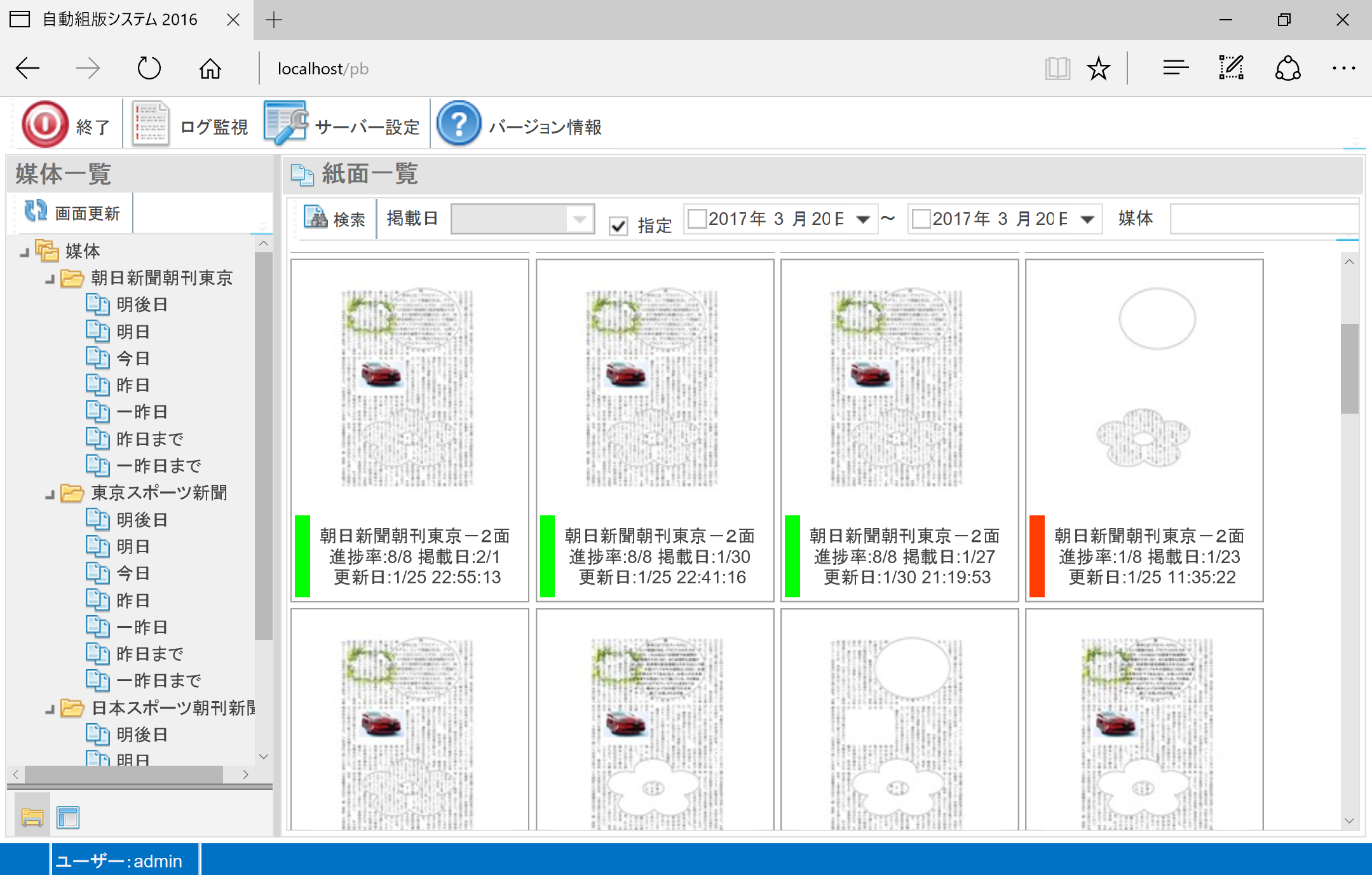Click media tree vertical scrollbar down arrow

point(264,756)
